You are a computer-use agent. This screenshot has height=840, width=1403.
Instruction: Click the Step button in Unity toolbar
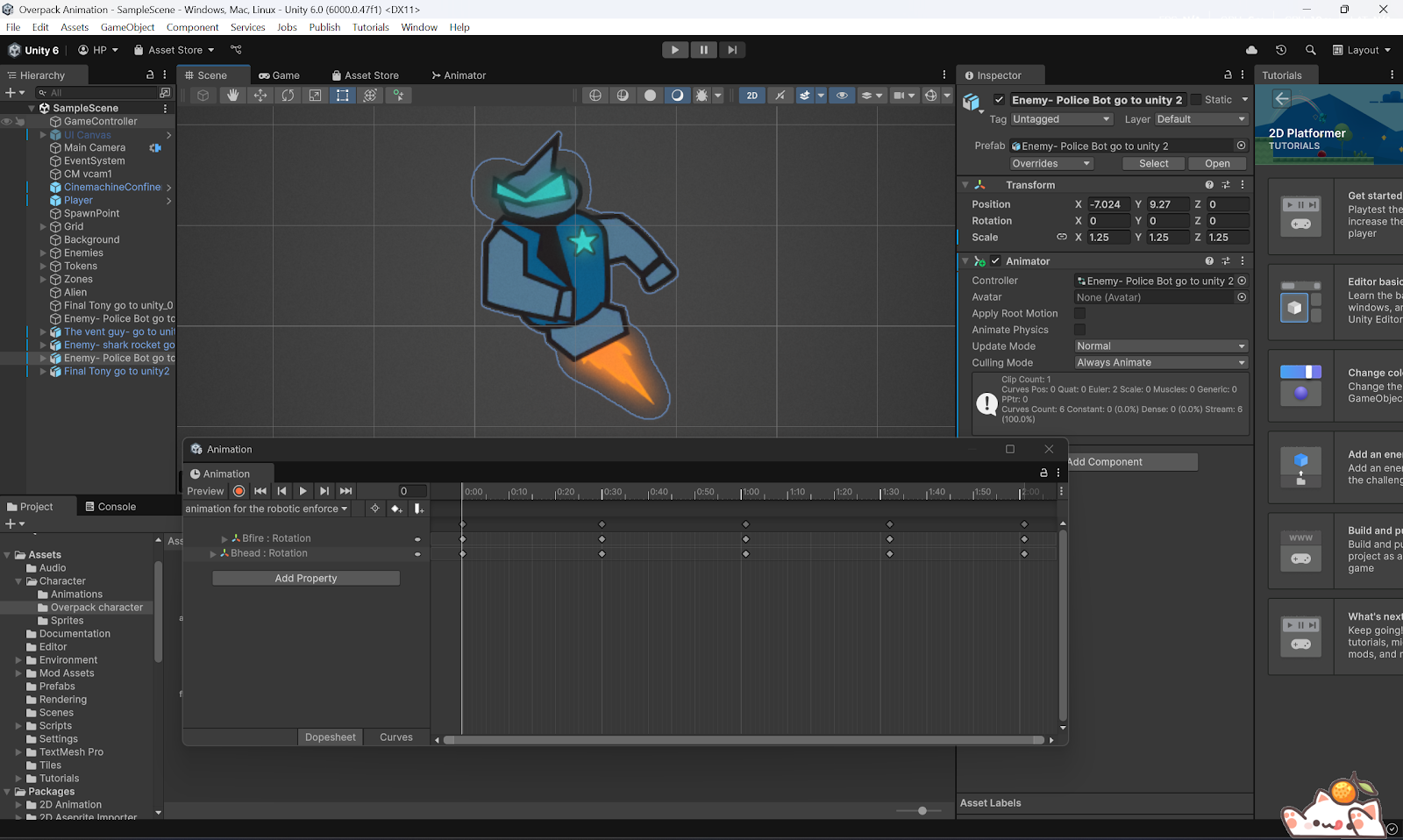tap(732, 50)
